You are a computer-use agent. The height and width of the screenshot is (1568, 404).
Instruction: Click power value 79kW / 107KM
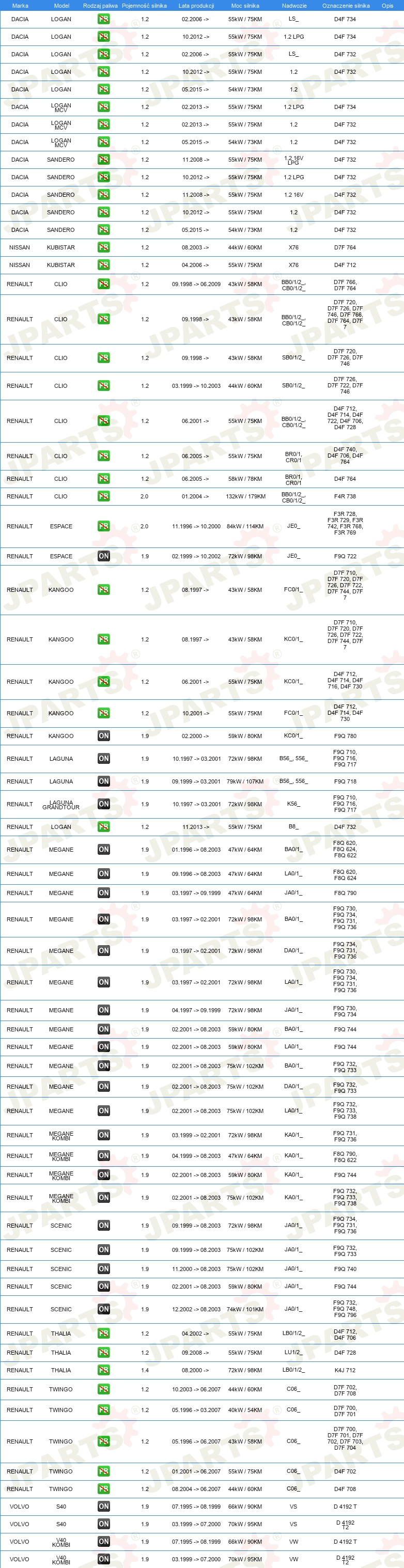pyautogui.click(x=245, y=781)
